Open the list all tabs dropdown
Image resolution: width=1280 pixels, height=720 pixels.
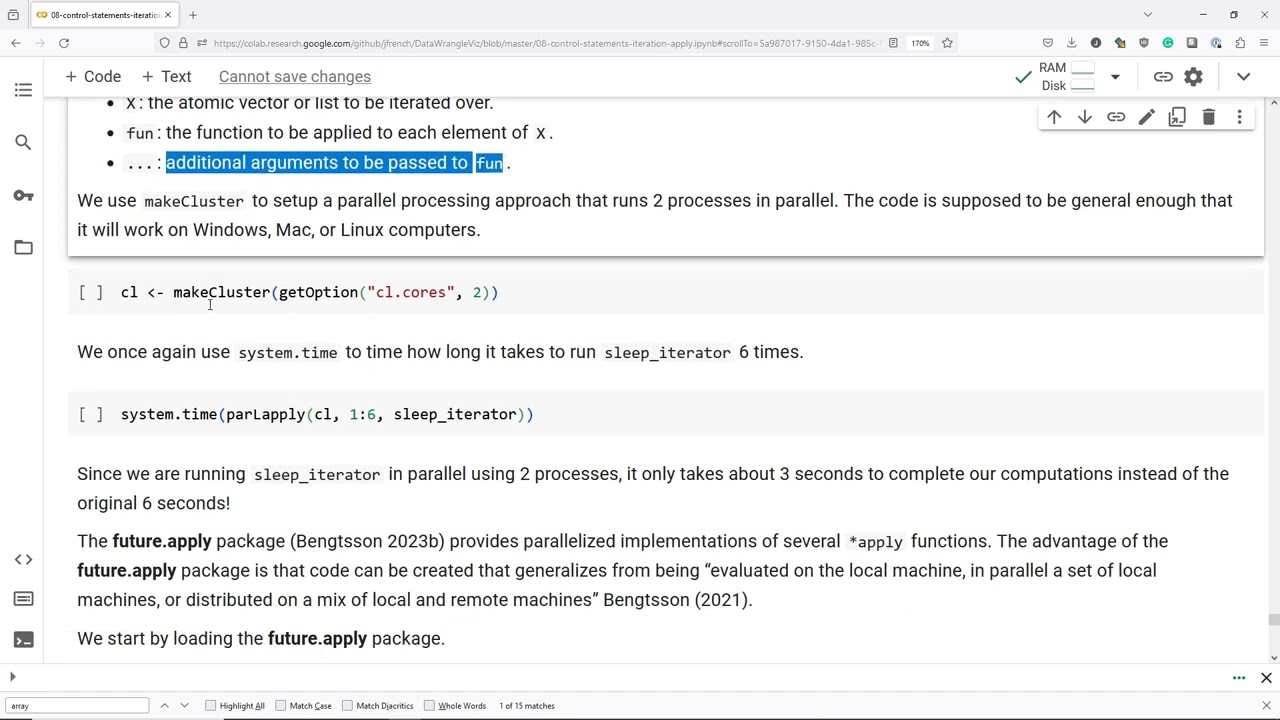[1148, 15]
